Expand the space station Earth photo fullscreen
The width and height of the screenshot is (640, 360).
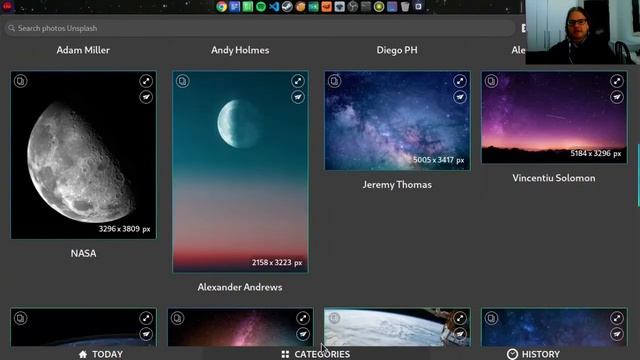[460, 318]
